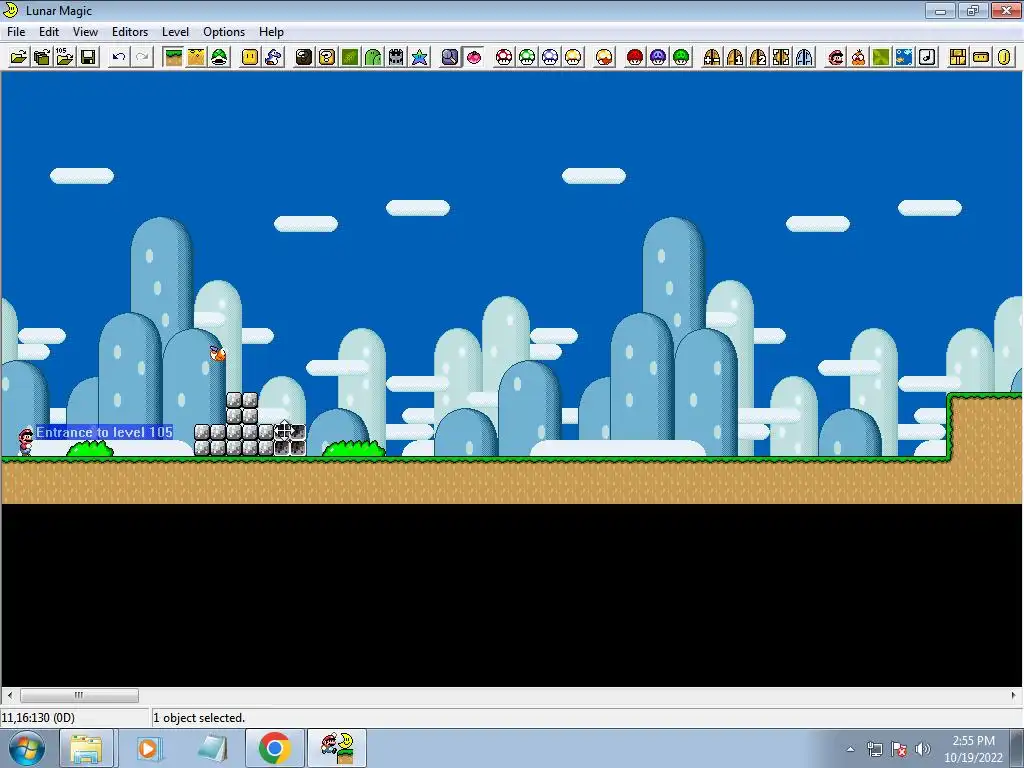The height and width of the screenshot is (768, 1024).
Task: Click the blue underwater fish icon
Action: tap(904, 57)
